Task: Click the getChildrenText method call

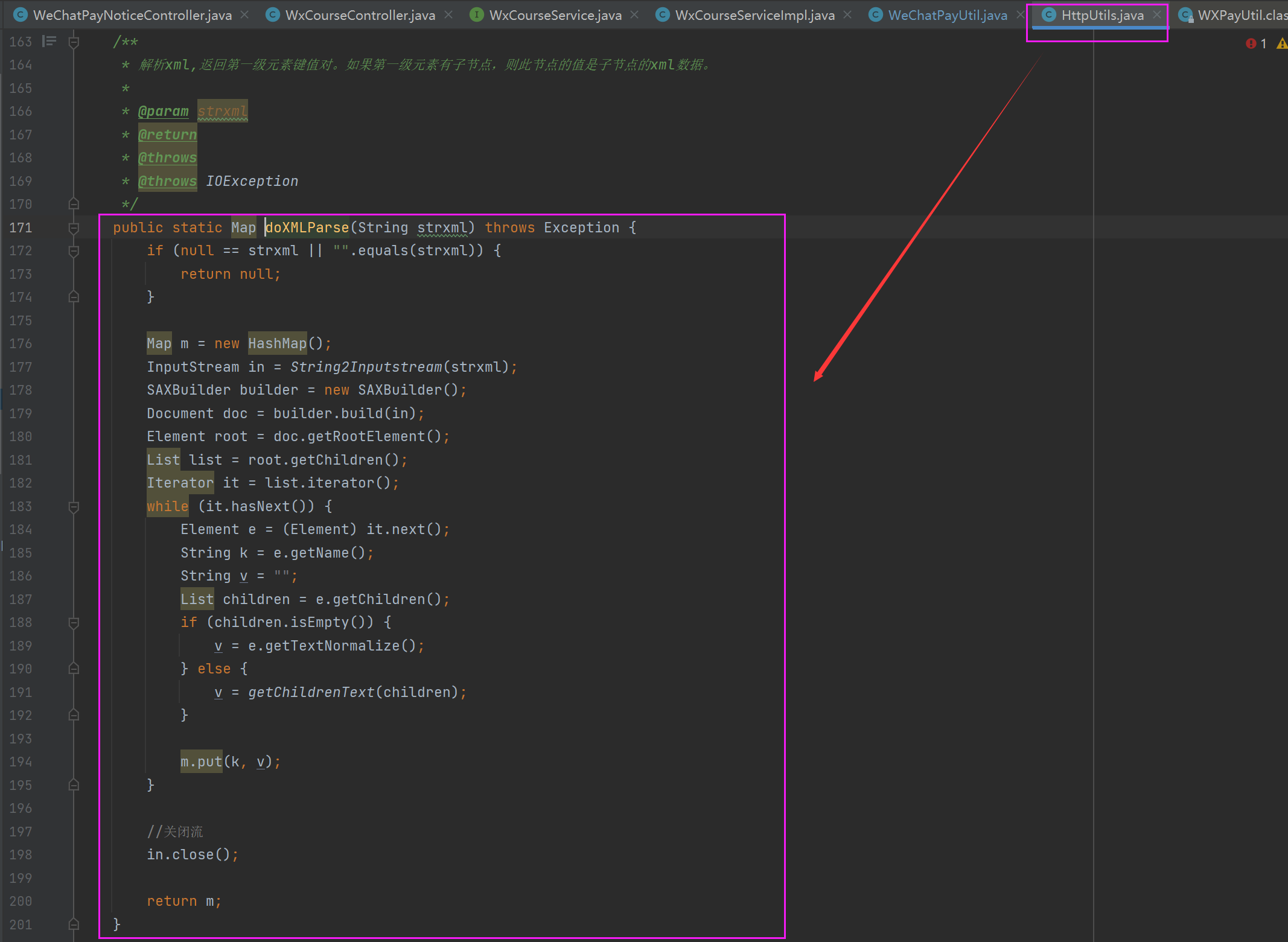Action: point(311,692)
